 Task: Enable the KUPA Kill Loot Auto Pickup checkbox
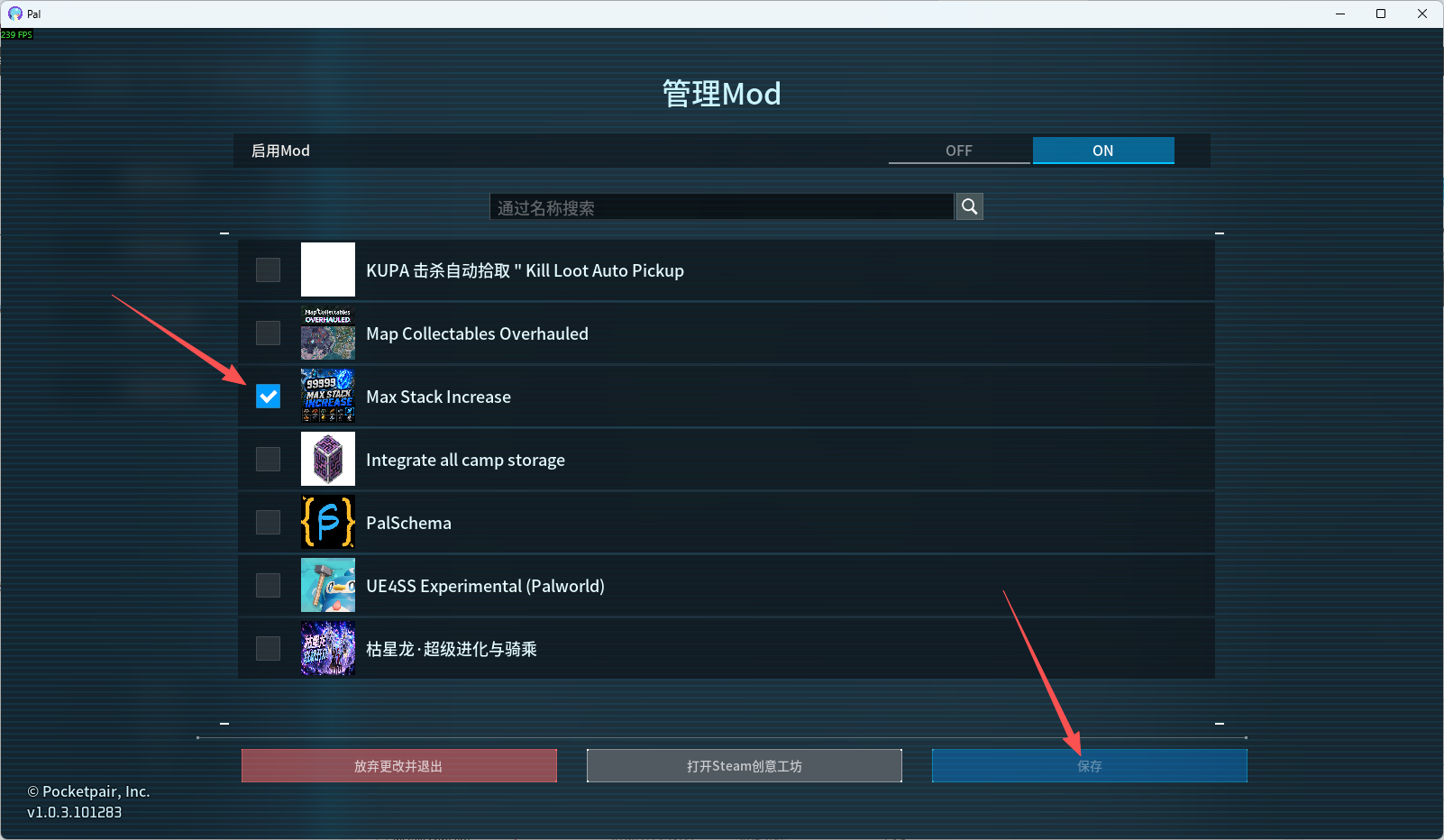(268, 269)
